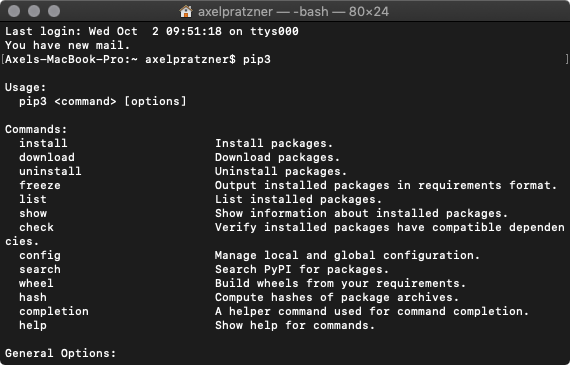The width and height of the screenshot is (570, 365).
Task: Click the 'Last login' line text
Action: pyautogui.click(x=152, y=32)
